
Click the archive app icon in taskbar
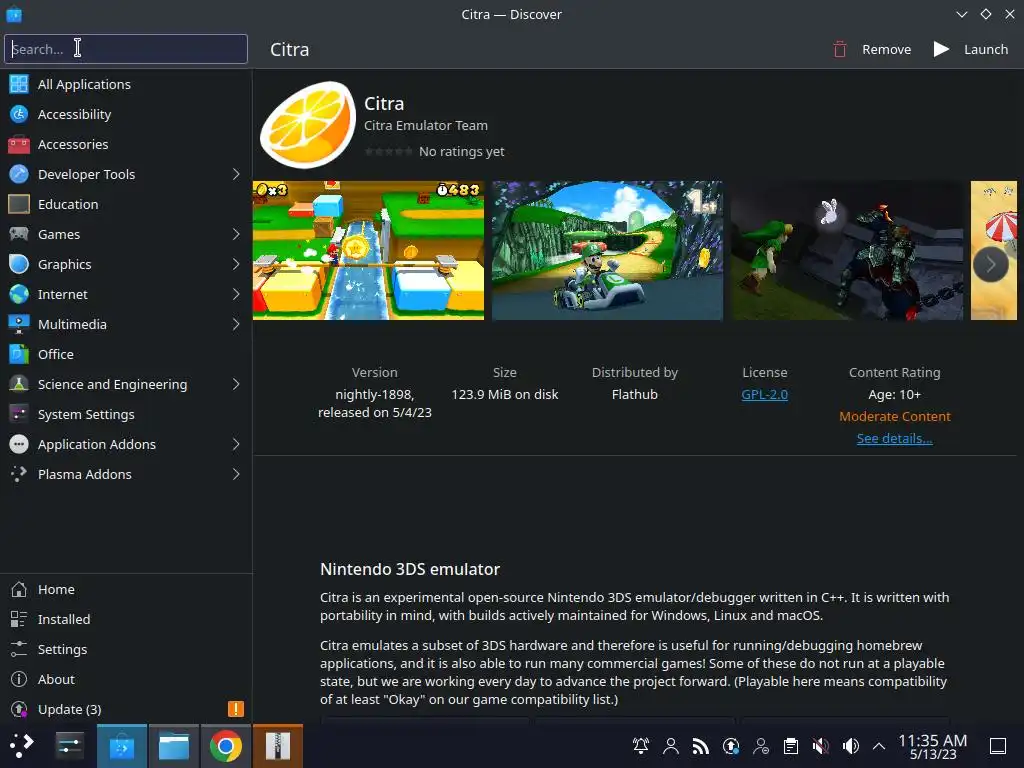click(278, 746)
